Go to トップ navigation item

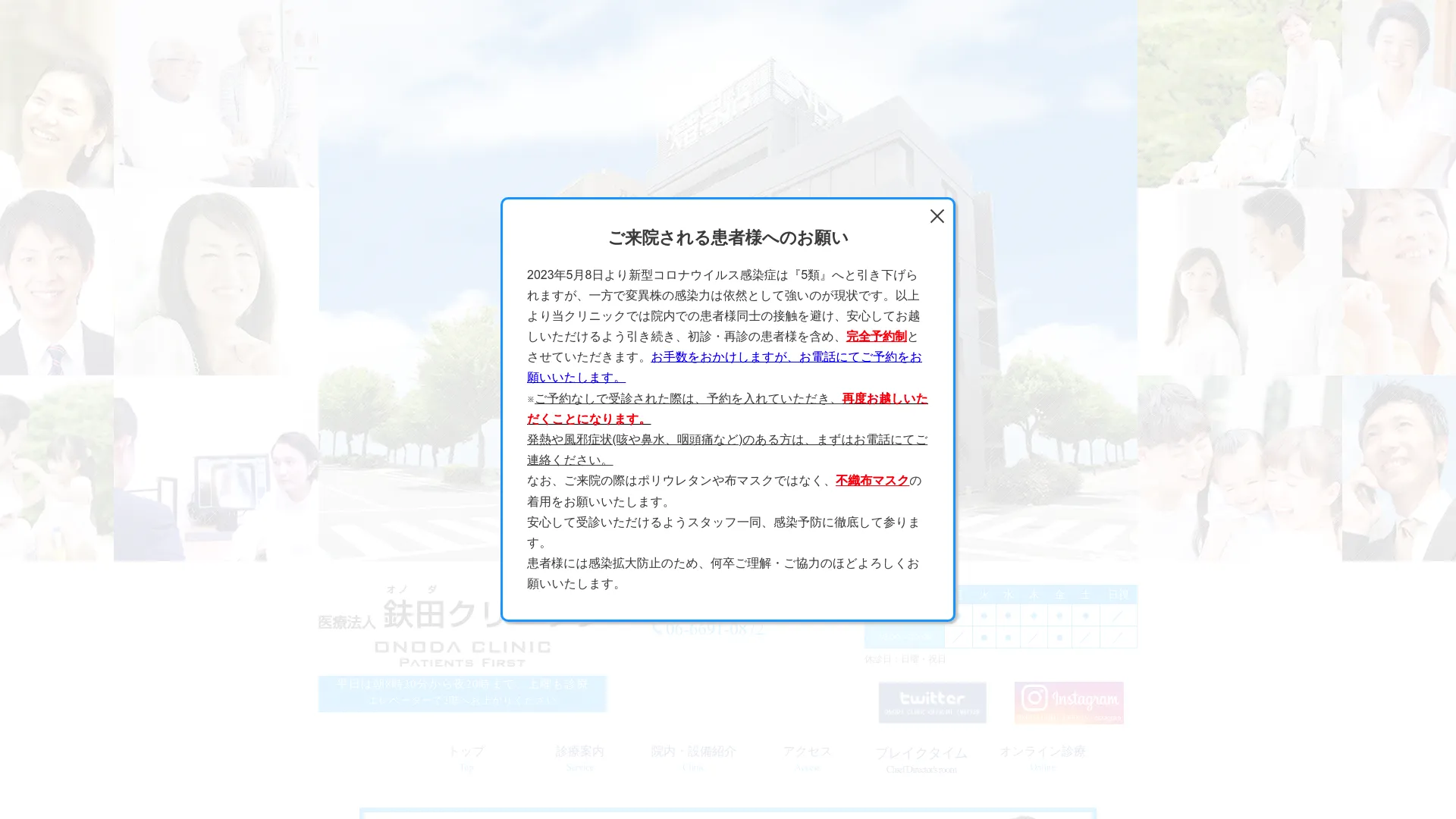tap(466, 758)
